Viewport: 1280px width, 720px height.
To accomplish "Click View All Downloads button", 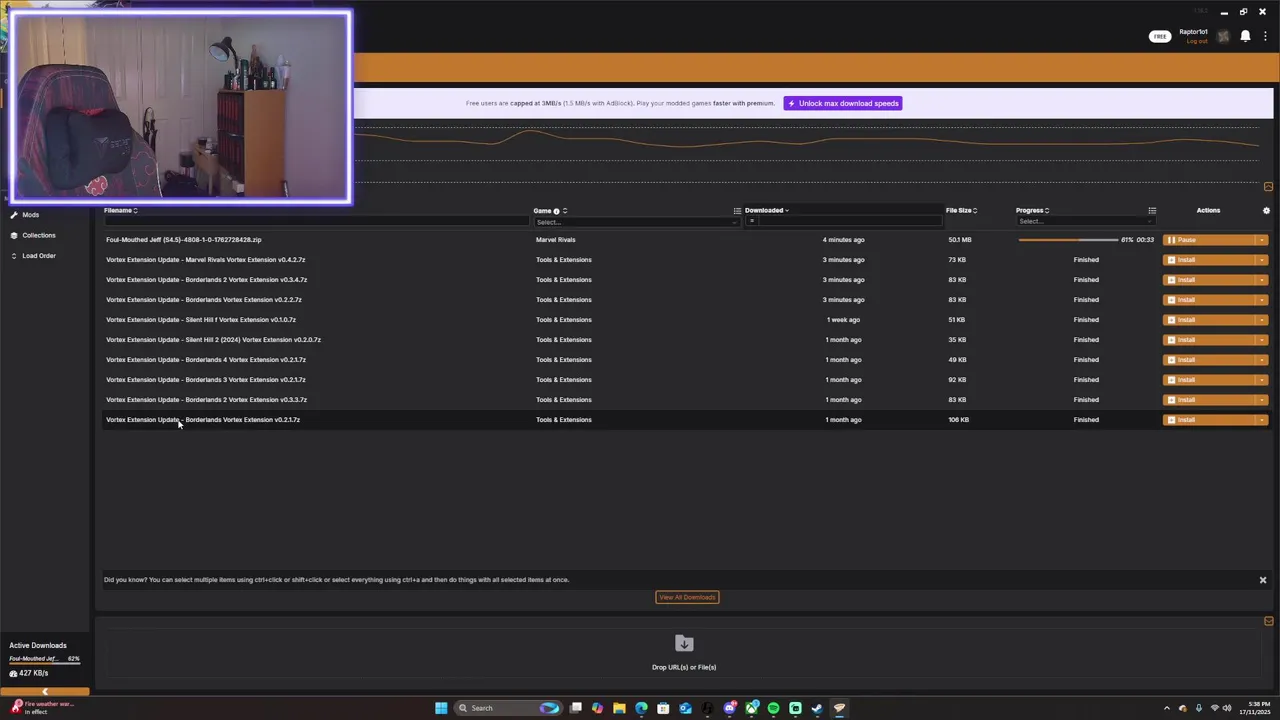I will coord(687,597).
